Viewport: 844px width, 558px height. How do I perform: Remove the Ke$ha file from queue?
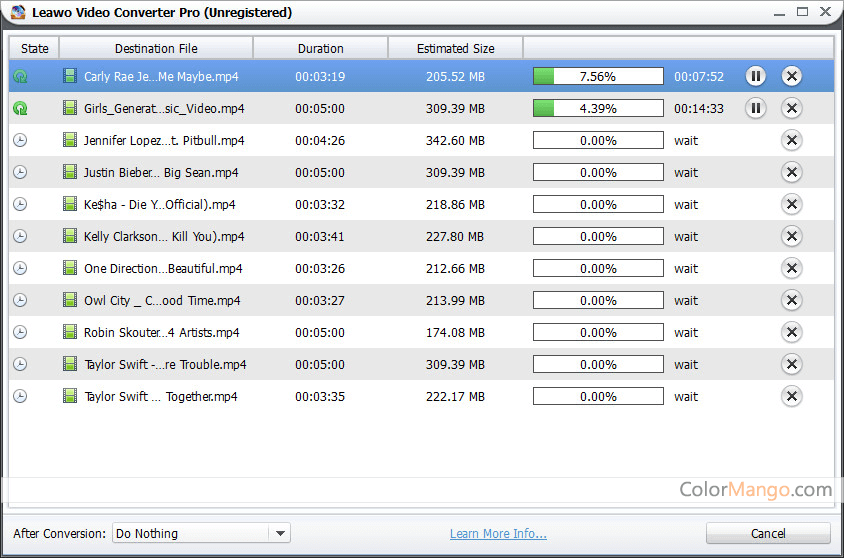tap(791, 204)
